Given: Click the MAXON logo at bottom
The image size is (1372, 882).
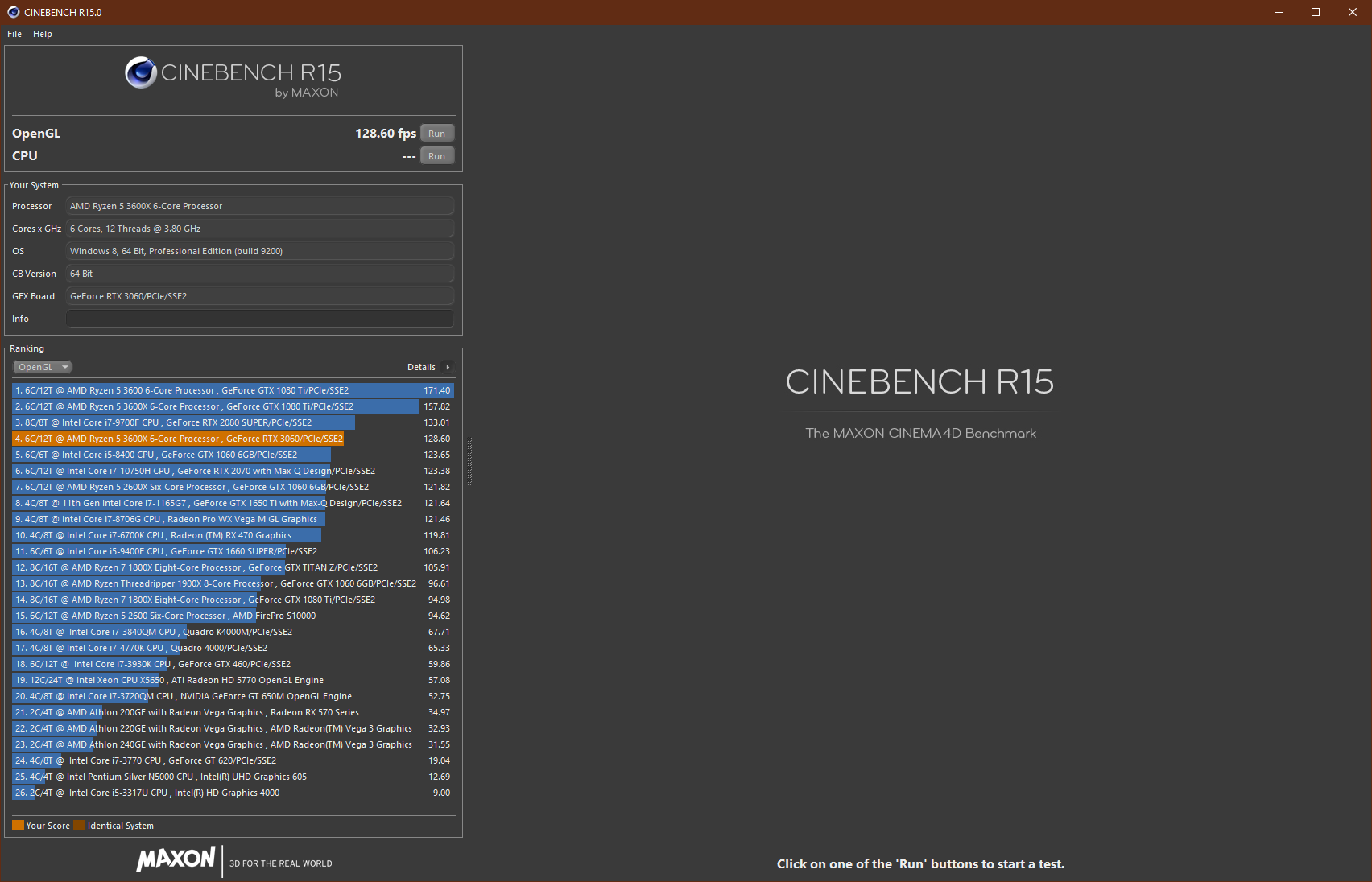Looking at the screenshot, I should click(176, 859).
